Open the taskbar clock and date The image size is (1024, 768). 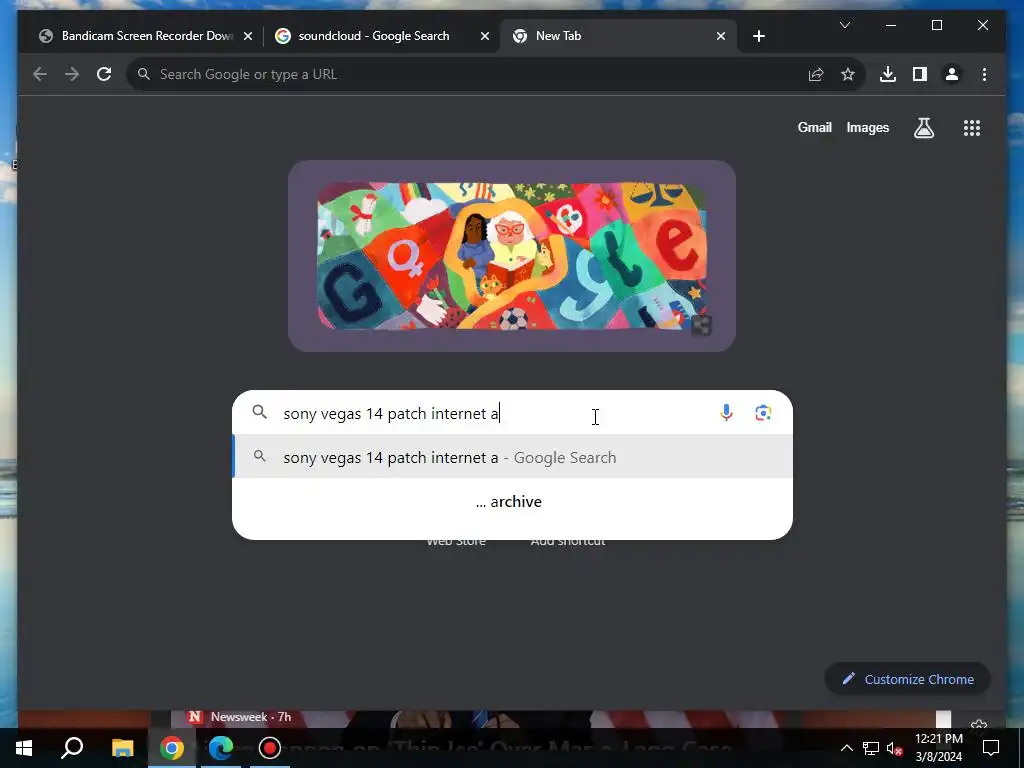pos(938,748)
